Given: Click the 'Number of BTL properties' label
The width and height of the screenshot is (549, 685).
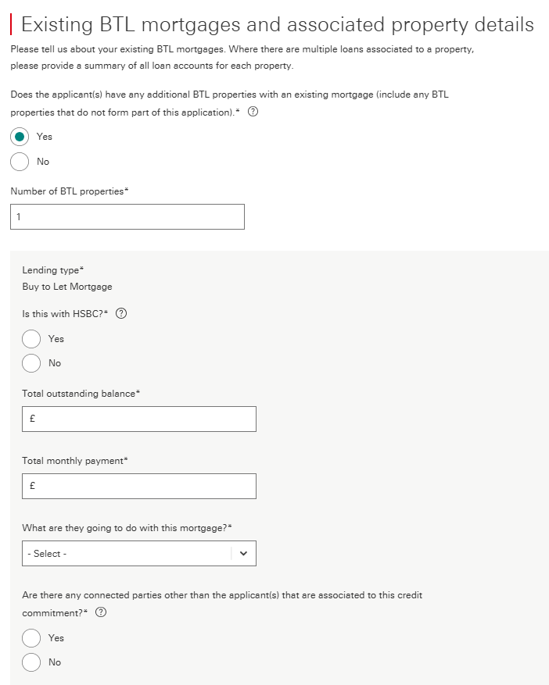Looking at the screenshot, I should 69,191.
